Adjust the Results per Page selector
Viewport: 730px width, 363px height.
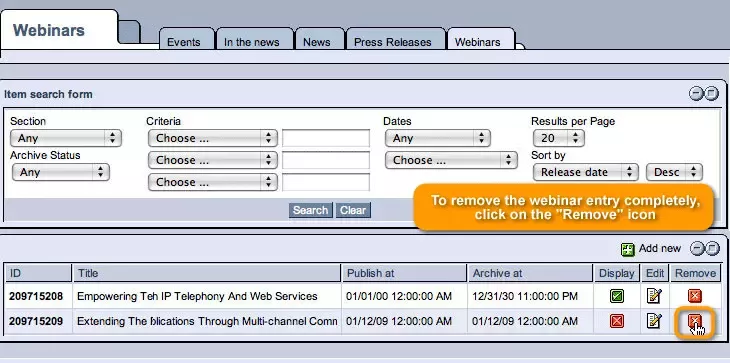tap(559, 138)
